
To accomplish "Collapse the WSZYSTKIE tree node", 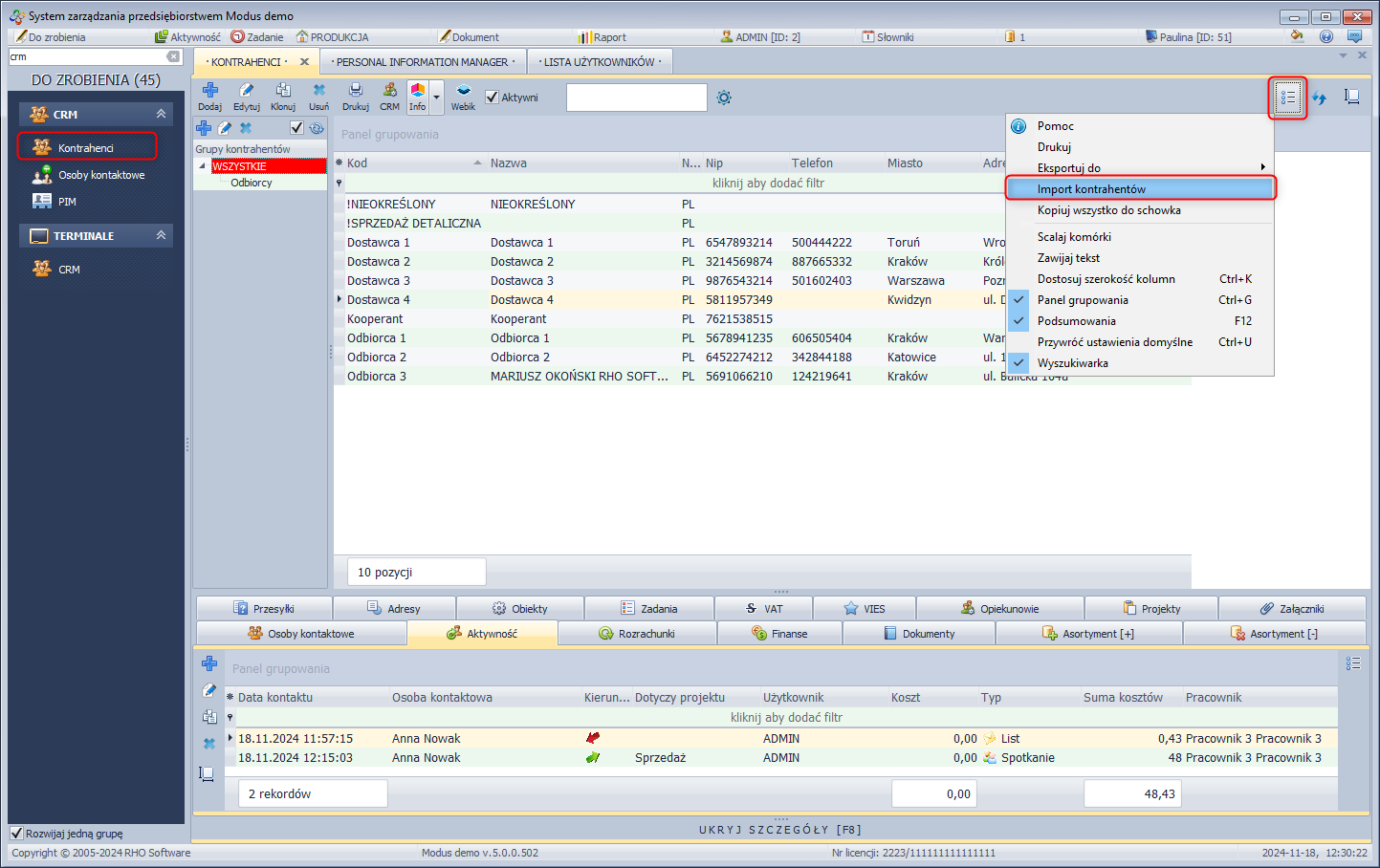I will (202, 166).
